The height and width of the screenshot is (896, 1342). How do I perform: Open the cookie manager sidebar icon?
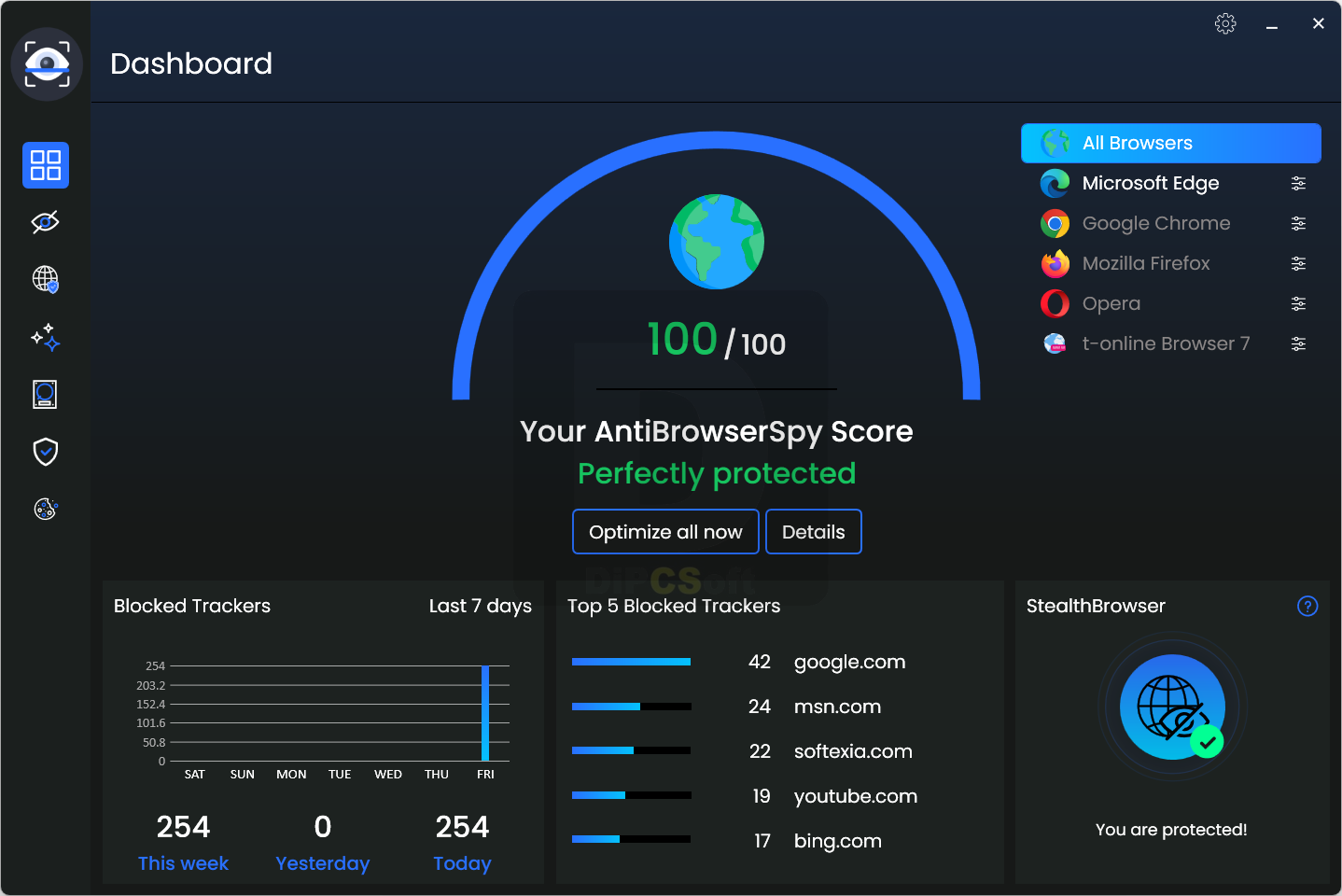(x=46, y=509)
